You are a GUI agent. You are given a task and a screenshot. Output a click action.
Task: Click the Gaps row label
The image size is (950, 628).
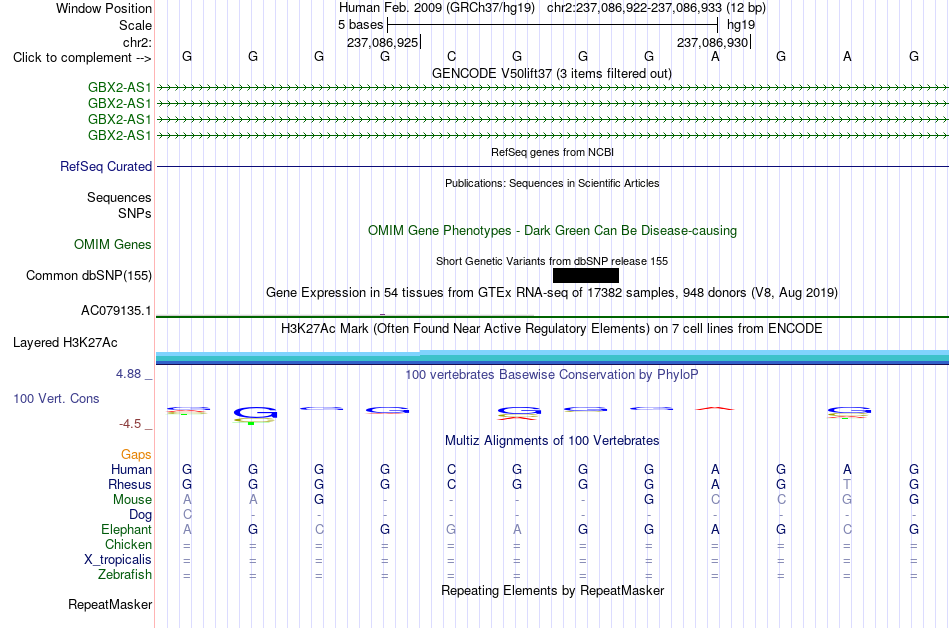pos(136,455)
